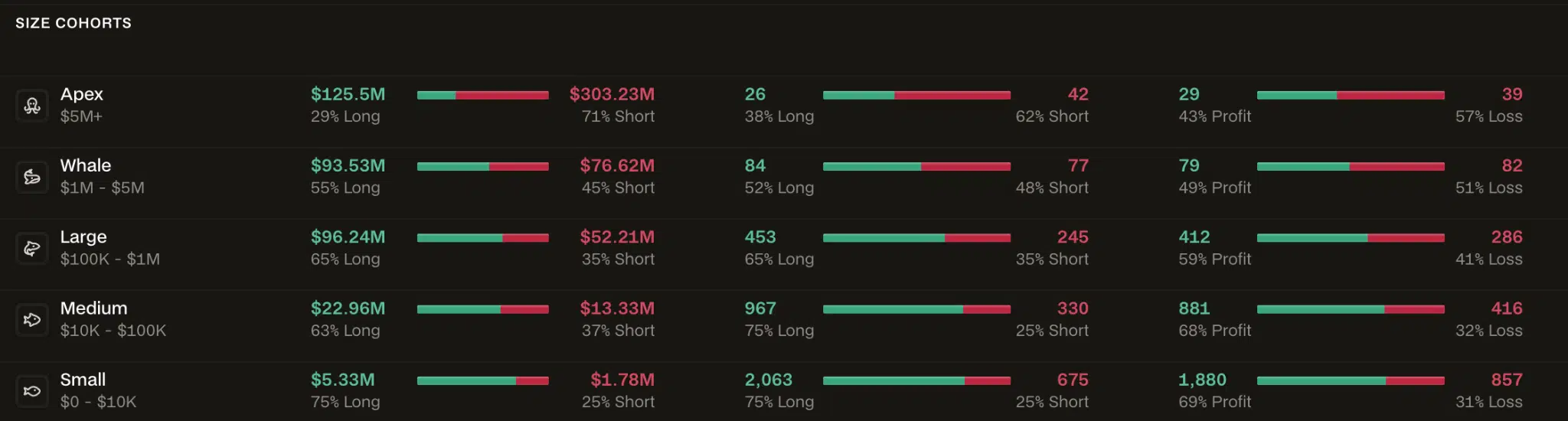The width and height of the screenshot is (1568, 421).
Task: Click Medium profit/loss ratio bar
Action: 1351,309
